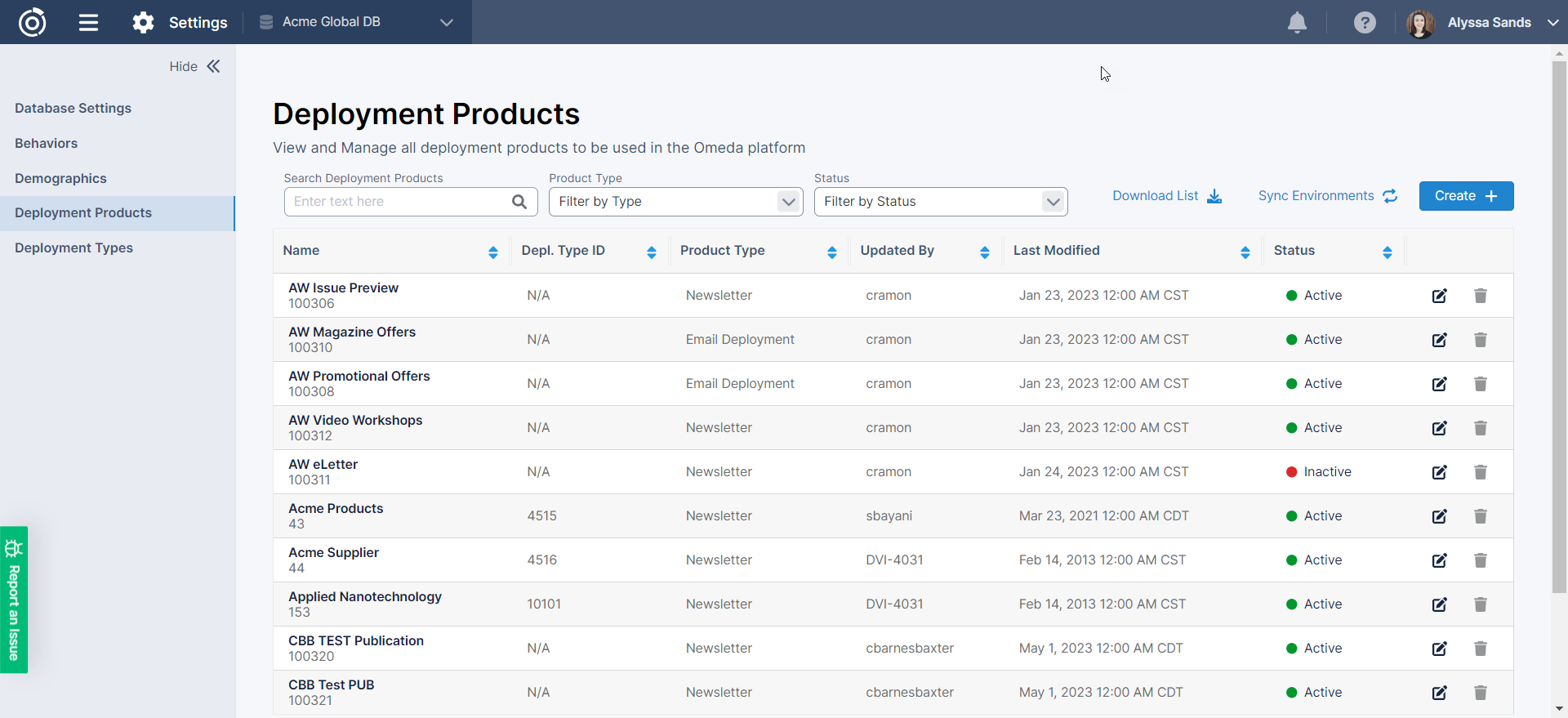Edit the AW Issue Preview product
The height and width of the screenshot is (718, 1568).
click(1439, 296)
